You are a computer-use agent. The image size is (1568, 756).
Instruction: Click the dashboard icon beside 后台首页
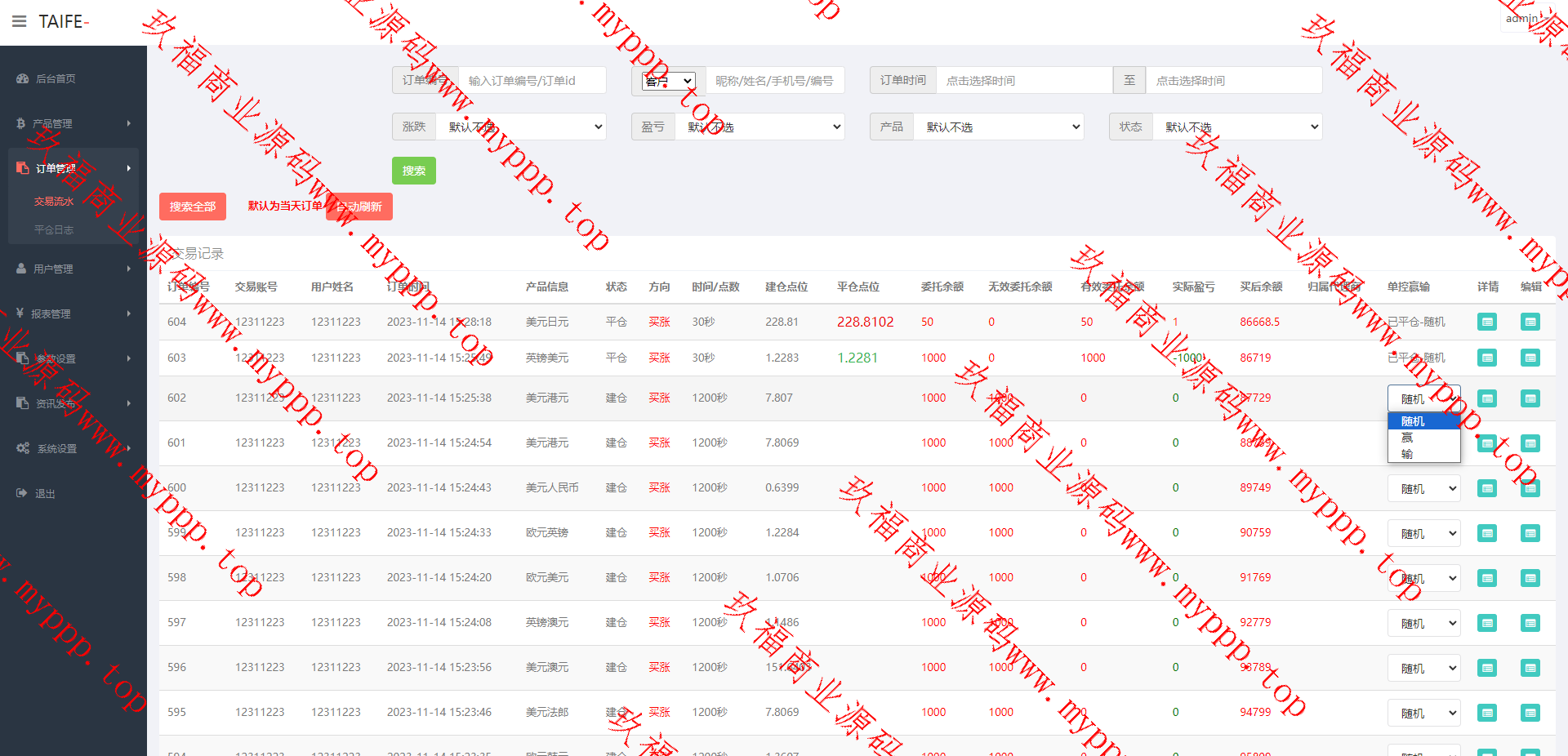22,78
